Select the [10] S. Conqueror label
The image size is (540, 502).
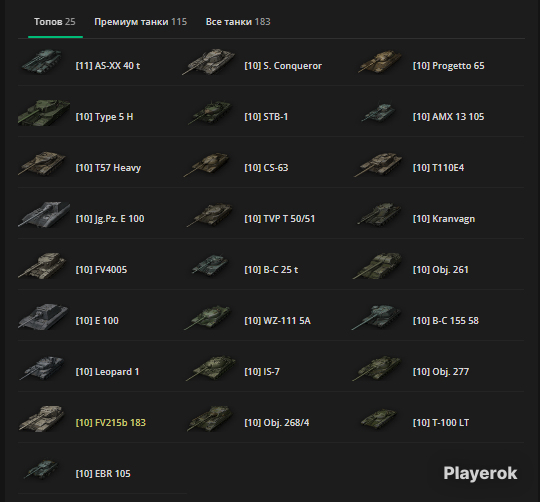point(283,66)
